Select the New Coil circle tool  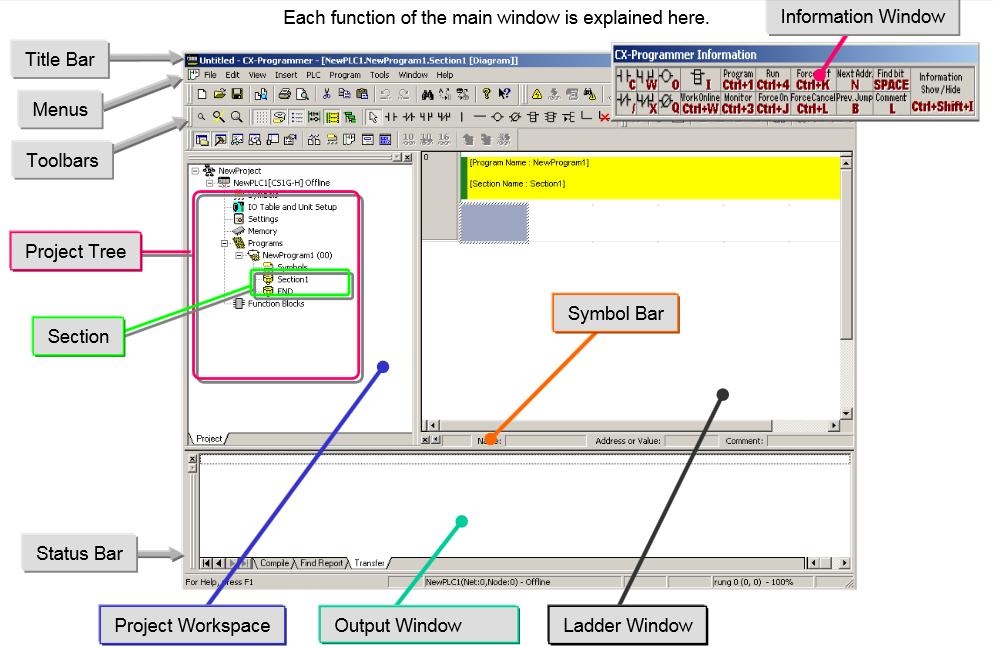pos(497,117)
